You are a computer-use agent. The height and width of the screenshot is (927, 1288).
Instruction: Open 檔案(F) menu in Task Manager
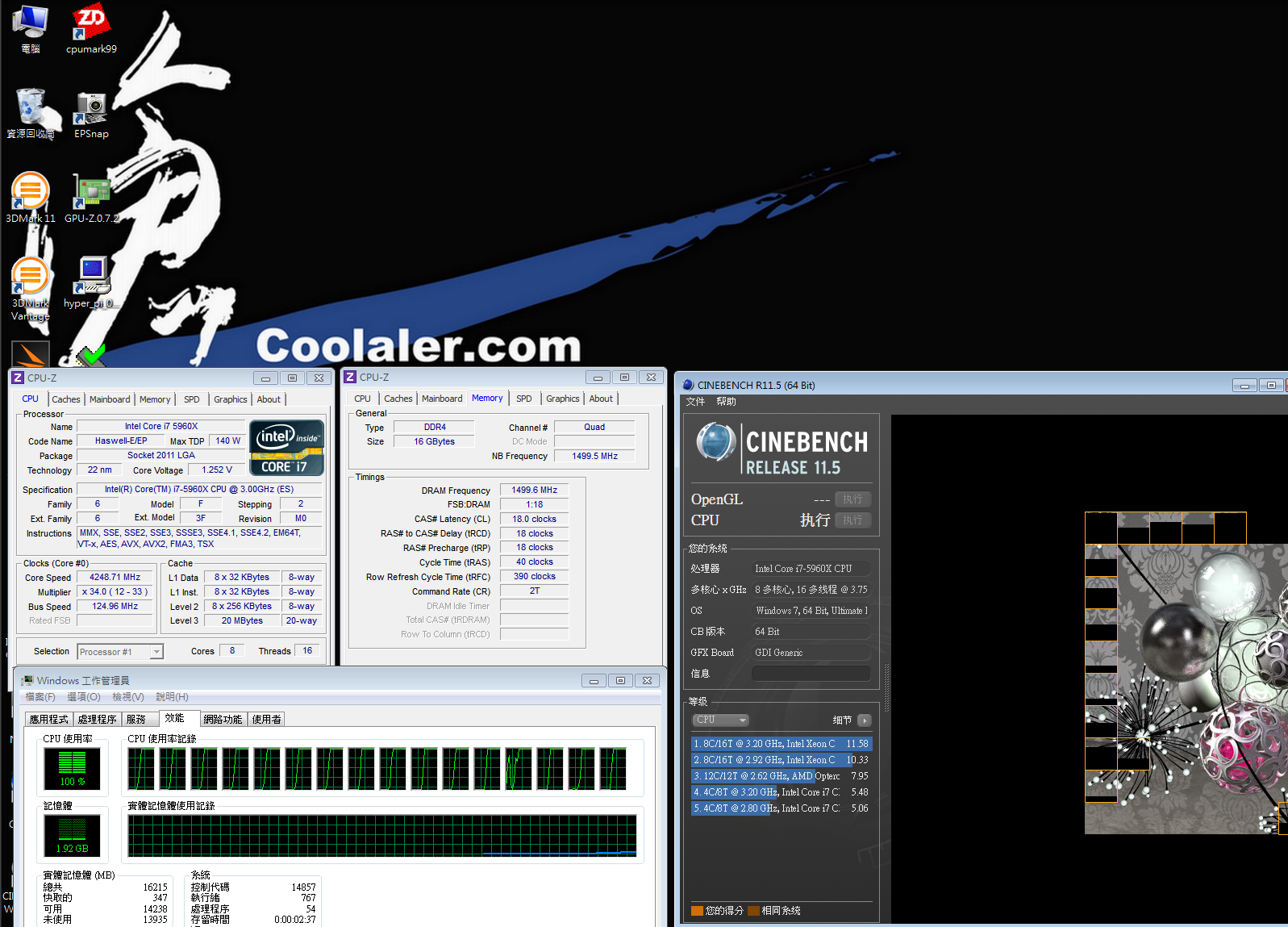[x=40, y=697]
